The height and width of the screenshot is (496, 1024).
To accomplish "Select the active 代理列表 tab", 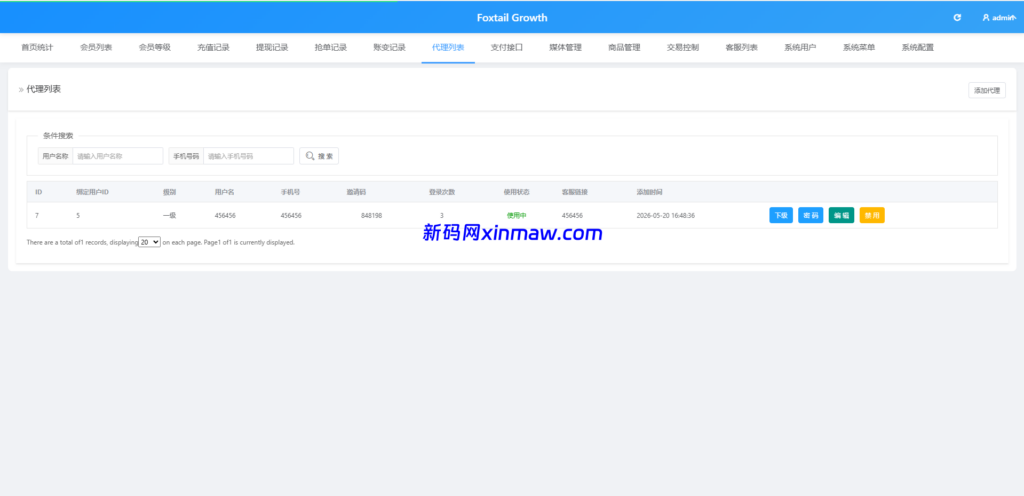I will pyautogui.click(x=448, y=48).
